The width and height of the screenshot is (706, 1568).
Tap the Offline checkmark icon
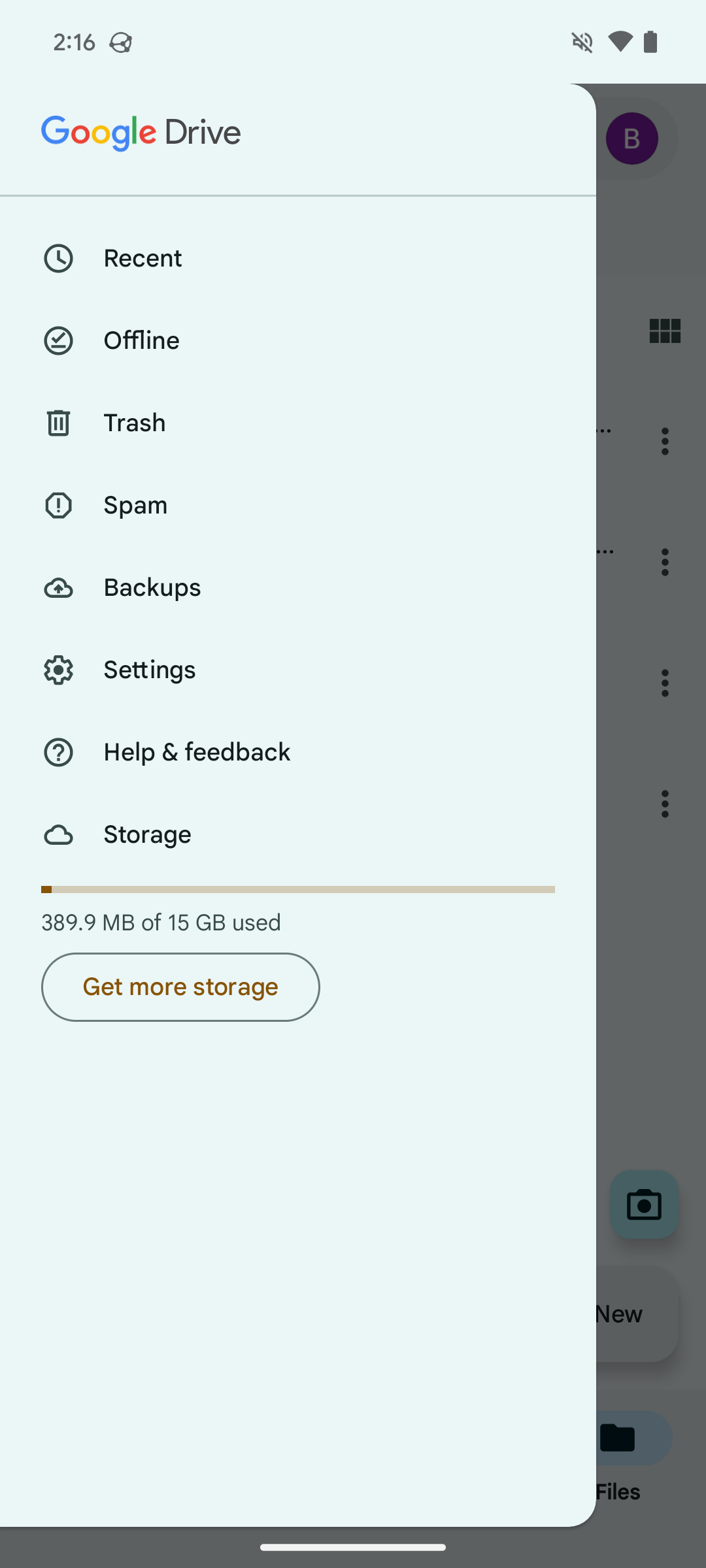[x=58, y=340]
